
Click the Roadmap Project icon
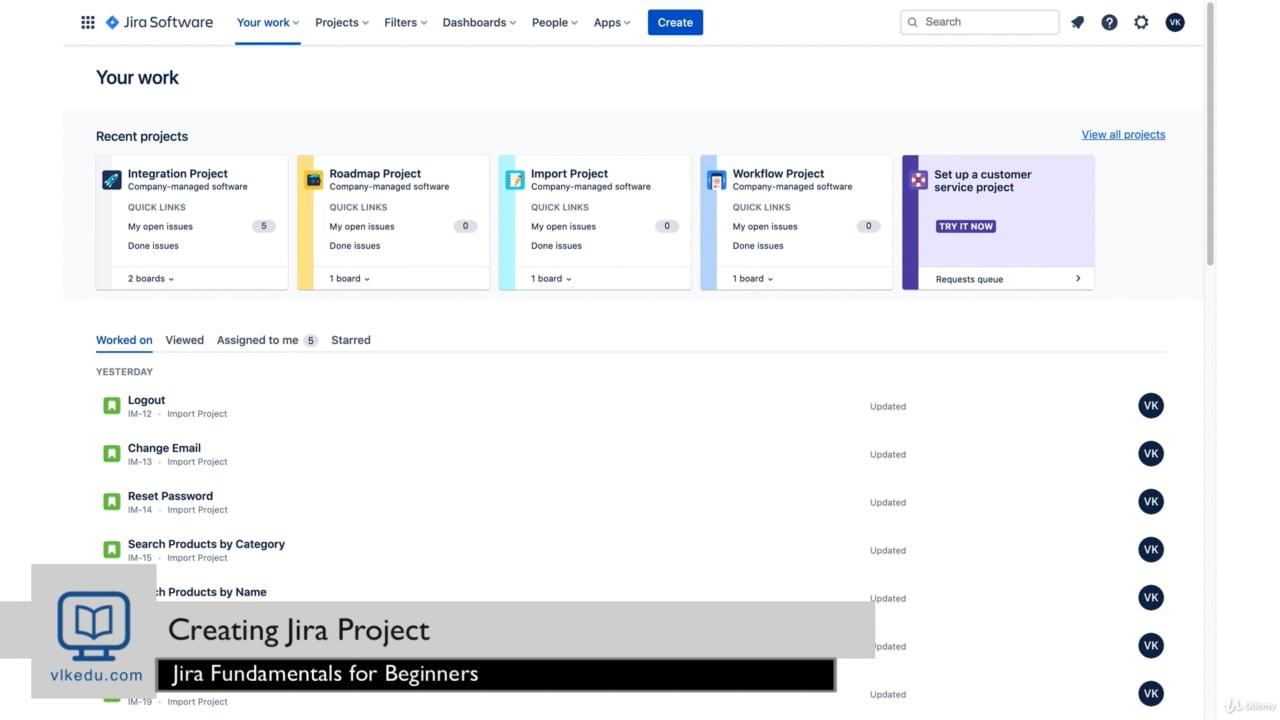coord(314,180)
